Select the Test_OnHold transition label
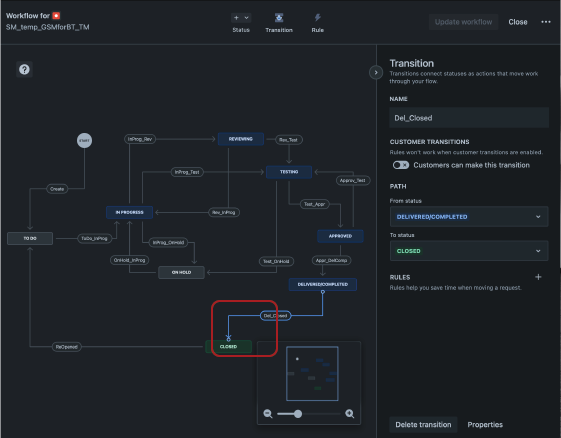 pyautogui.click(x=276, y=262)
